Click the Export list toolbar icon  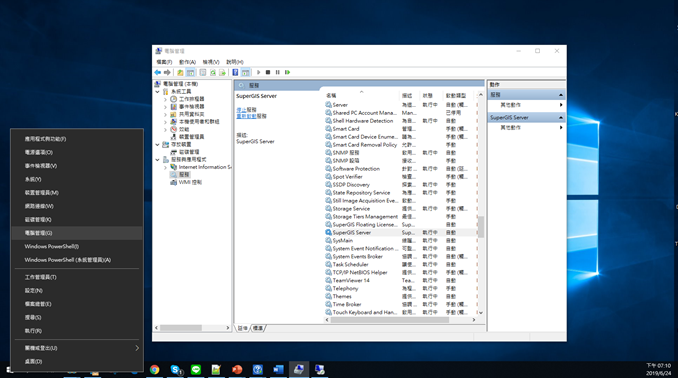pyautogui.click(x=222, y=72)
